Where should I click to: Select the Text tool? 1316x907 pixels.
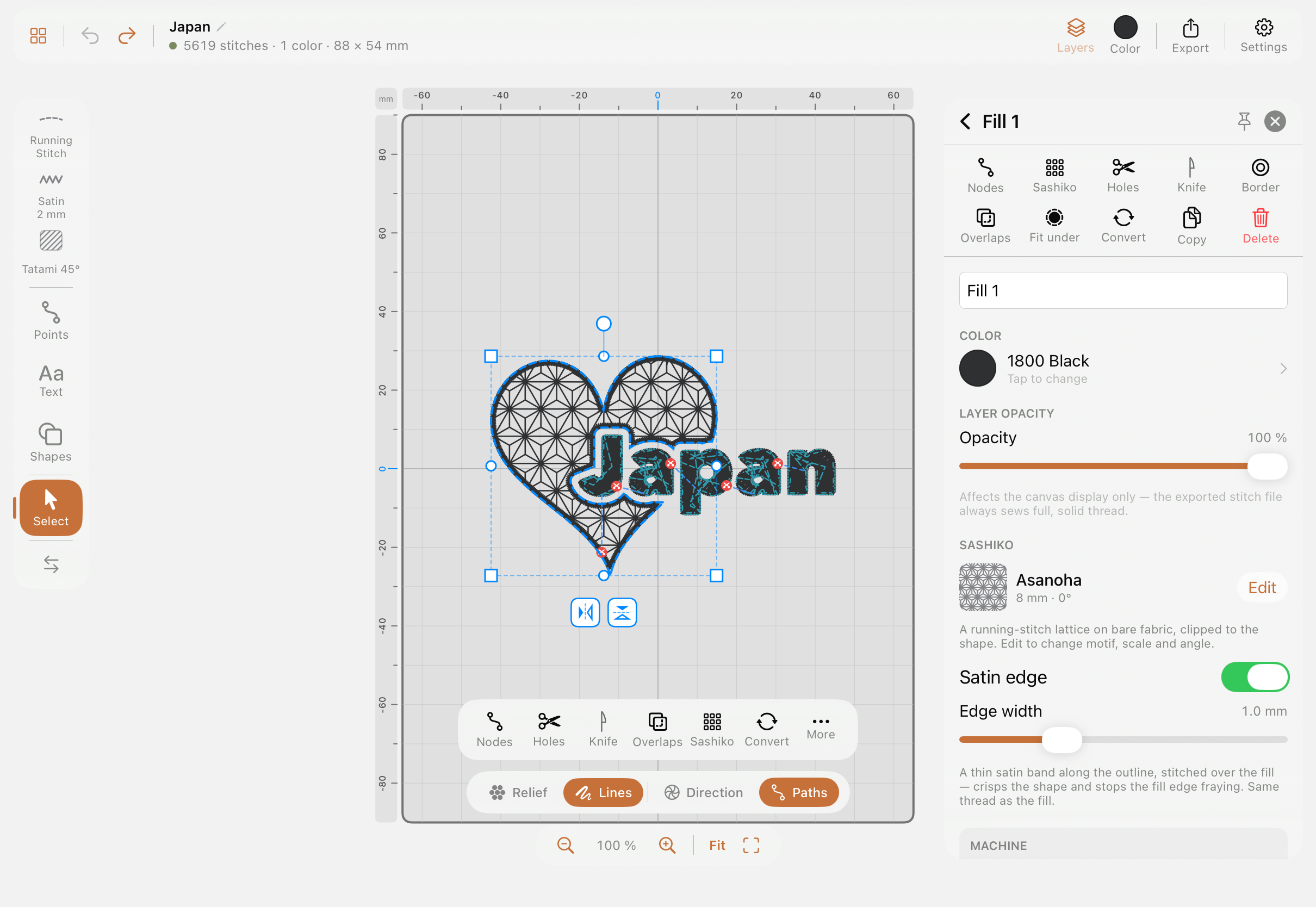pyautogui.click(x=51, y=380)
